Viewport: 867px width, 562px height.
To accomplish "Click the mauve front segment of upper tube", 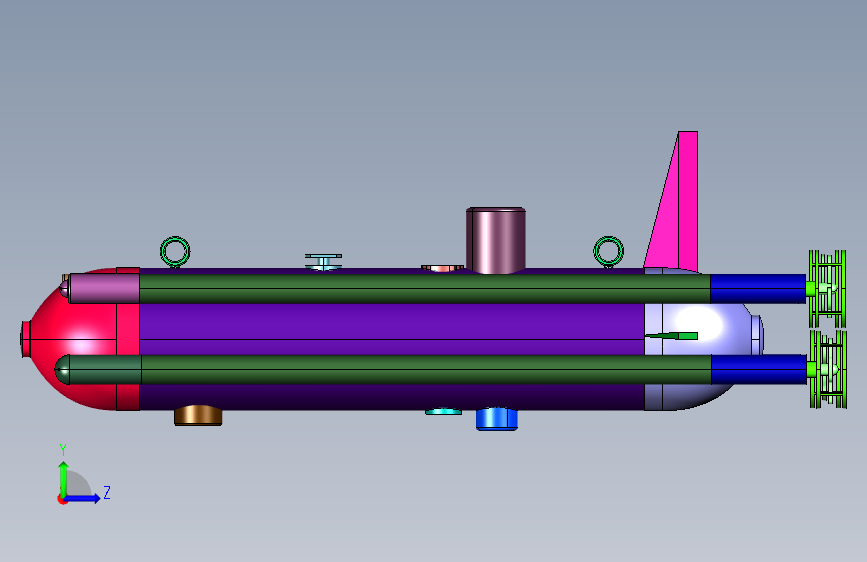I will click(104, 288).
